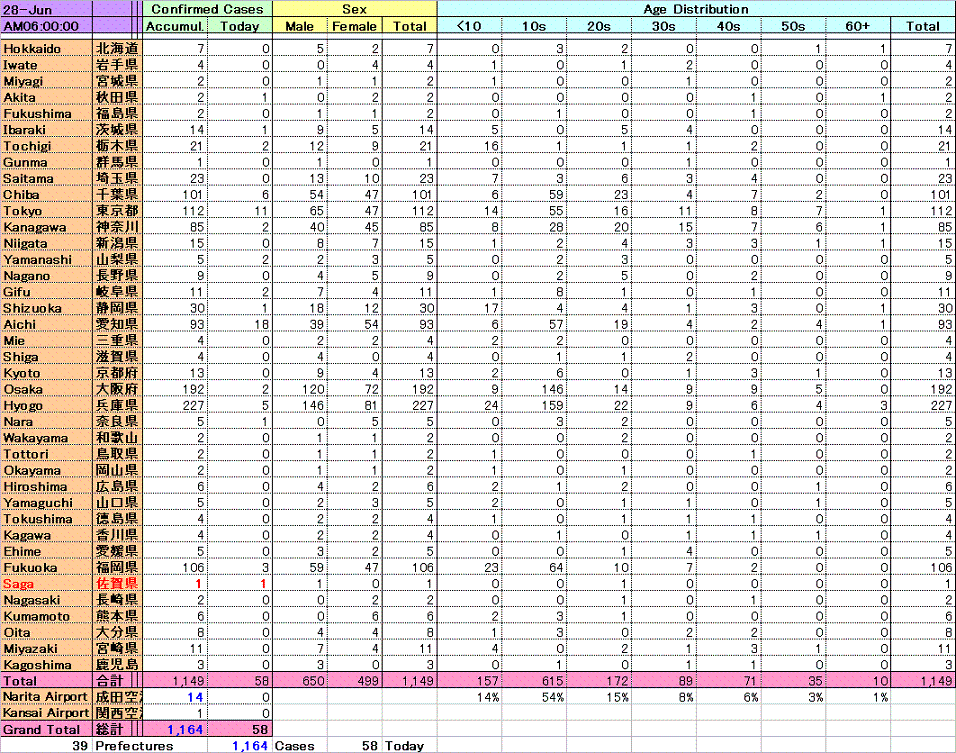Click Osaka's Male count 120
The width and height of the screenshot is (956, 753).
coord(299,390)
